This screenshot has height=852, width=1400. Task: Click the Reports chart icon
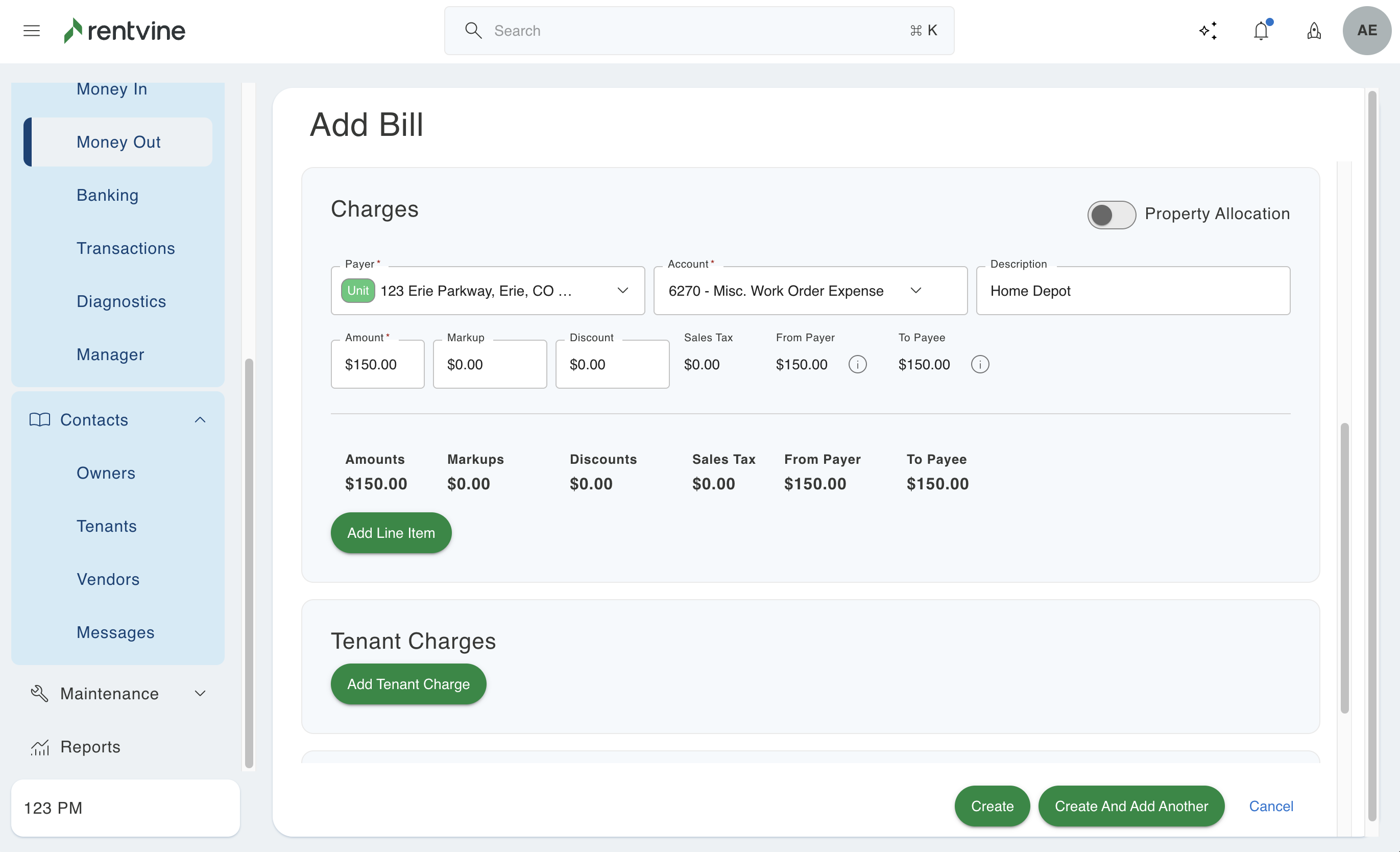point(40,747)
